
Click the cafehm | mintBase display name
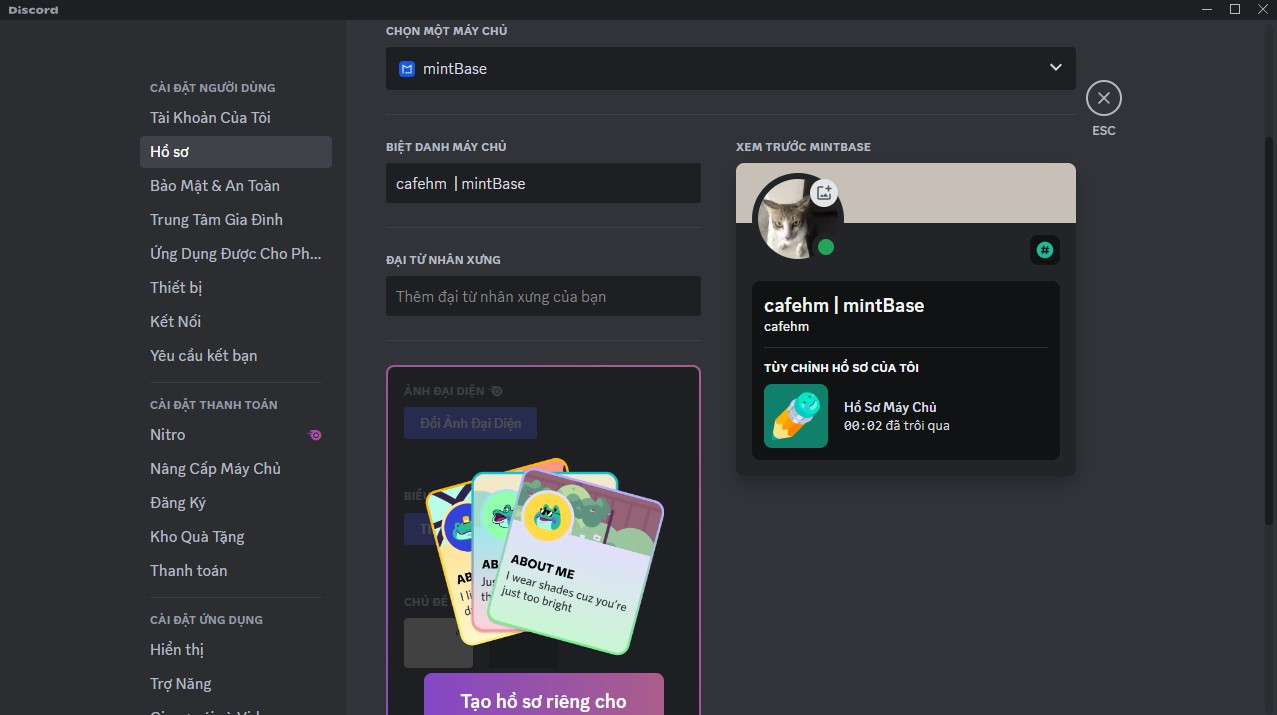(x=844, y=305)
